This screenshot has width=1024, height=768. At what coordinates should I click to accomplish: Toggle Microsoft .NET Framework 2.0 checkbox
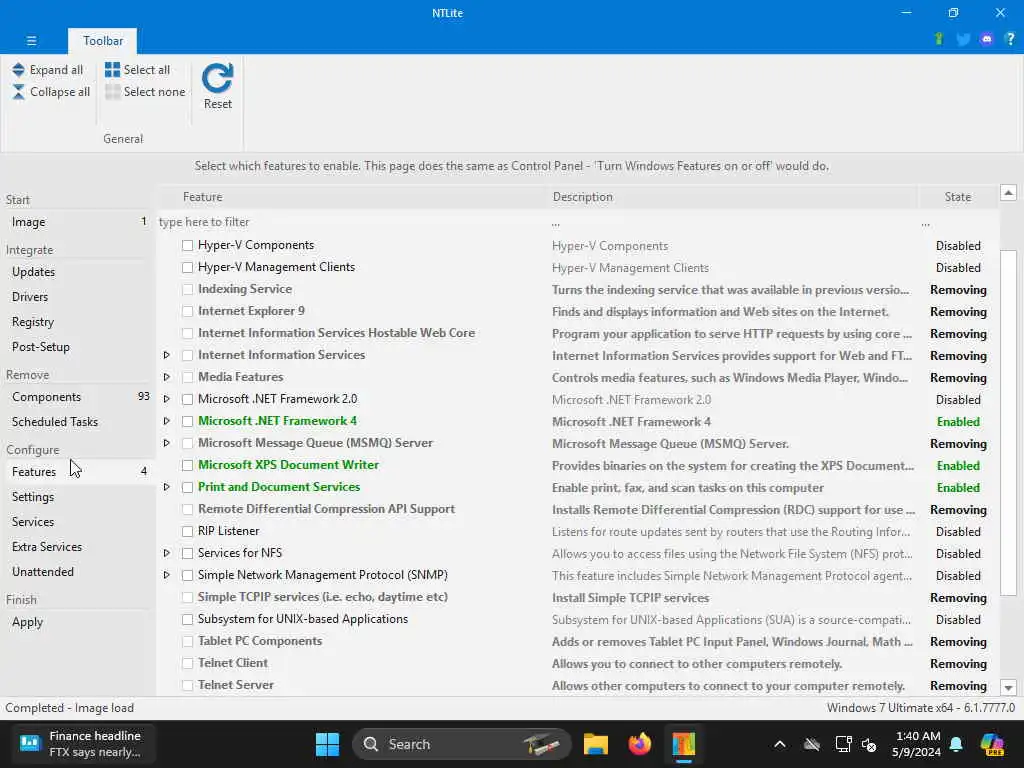187,400
